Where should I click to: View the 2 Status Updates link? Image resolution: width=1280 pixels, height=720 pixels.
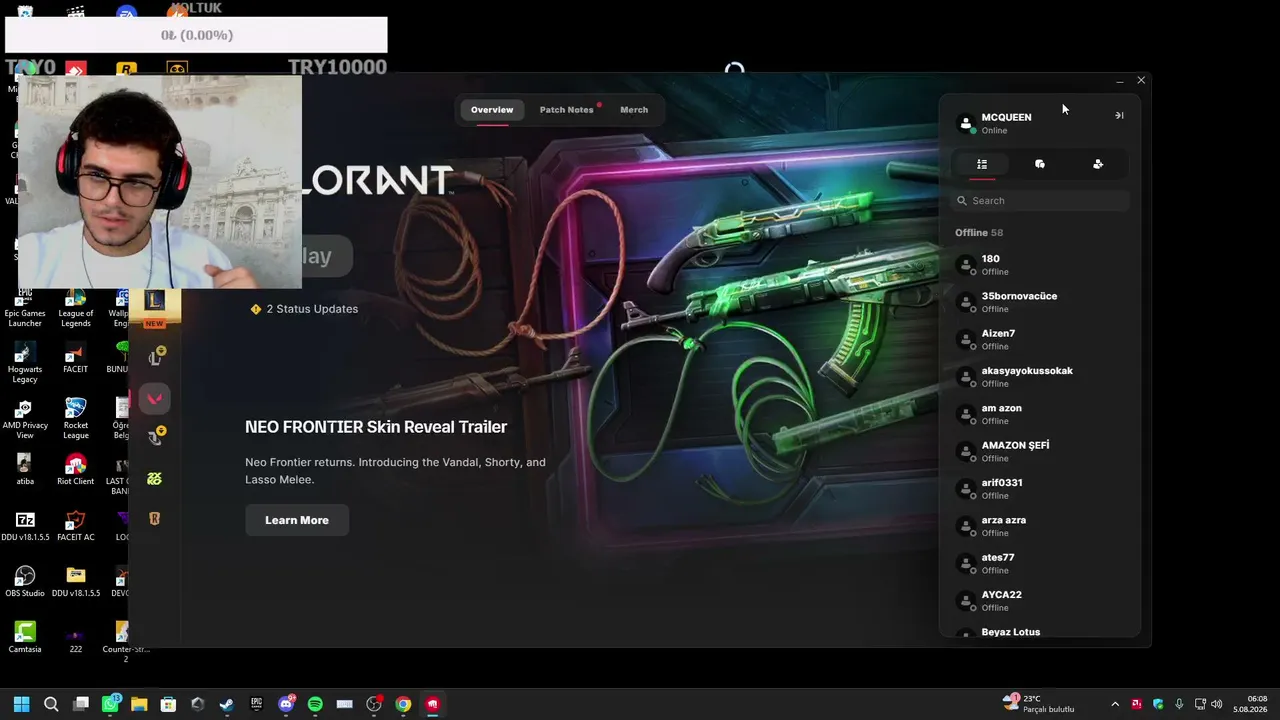[x=304, y=309]
